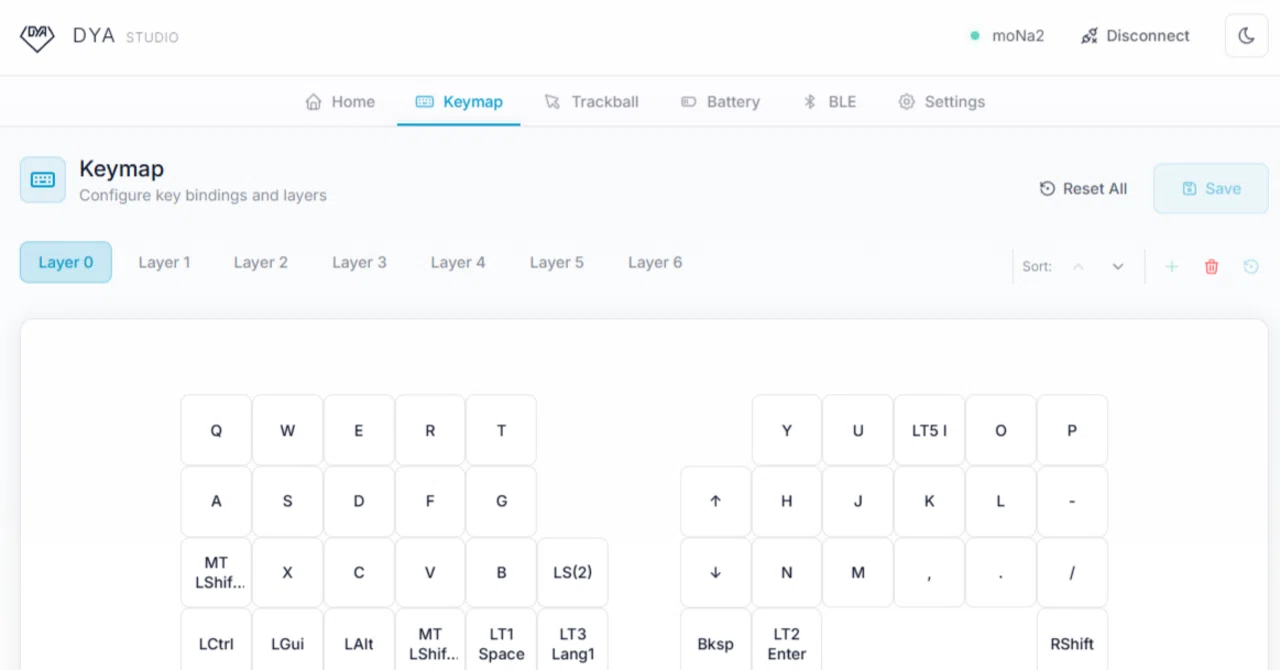Screen dimensions: 1280x670
Task: Click the DYA Studio logo icon
Action: 37,37
